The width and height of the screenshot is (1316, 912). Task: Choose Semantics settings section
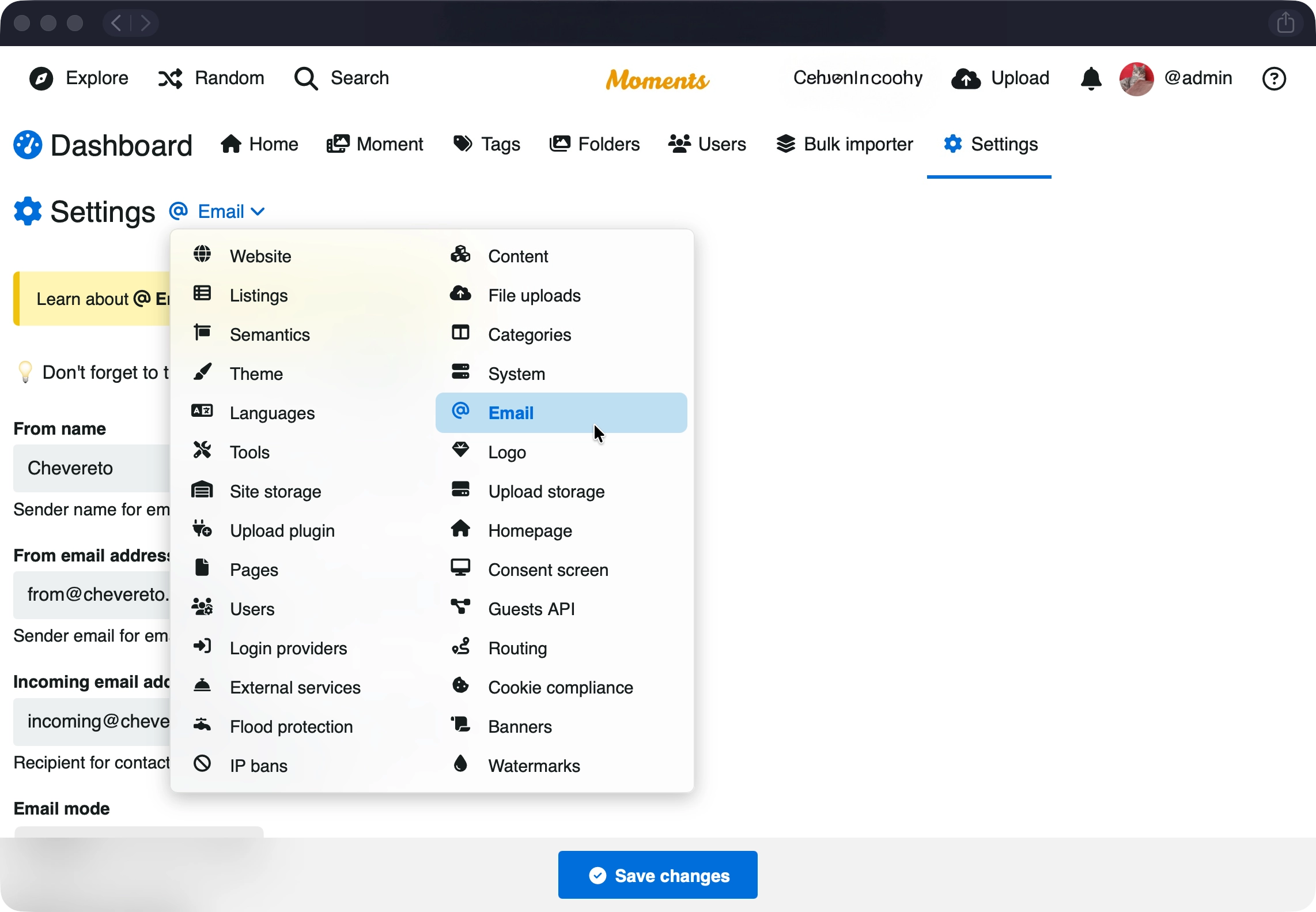tap(270, 335)
